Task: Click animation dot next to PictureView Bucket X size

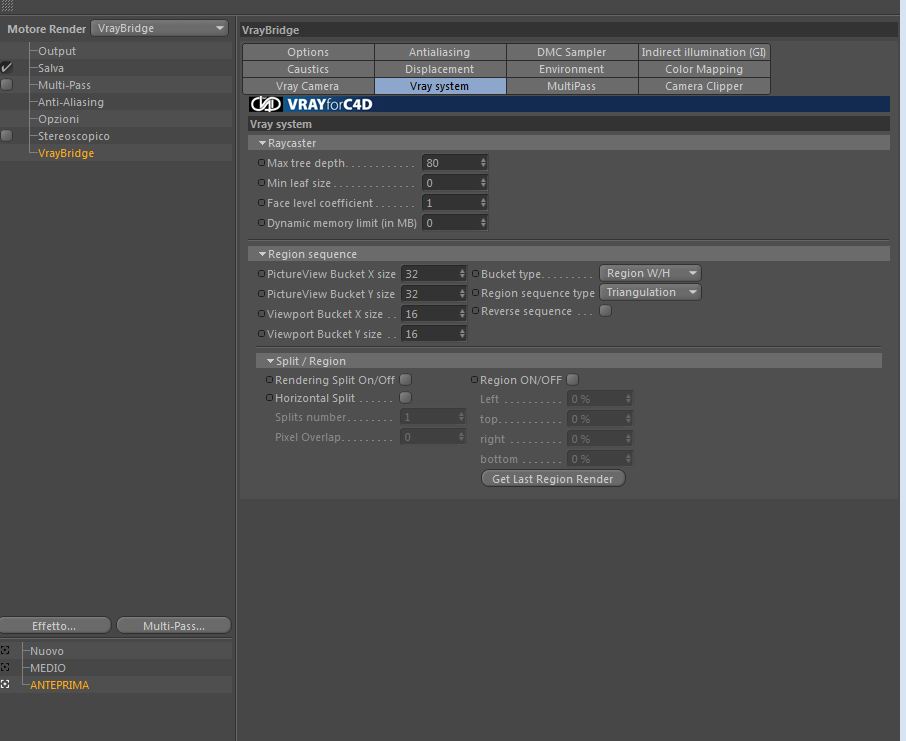Action: pyautogui.click(x=261, y=274)
